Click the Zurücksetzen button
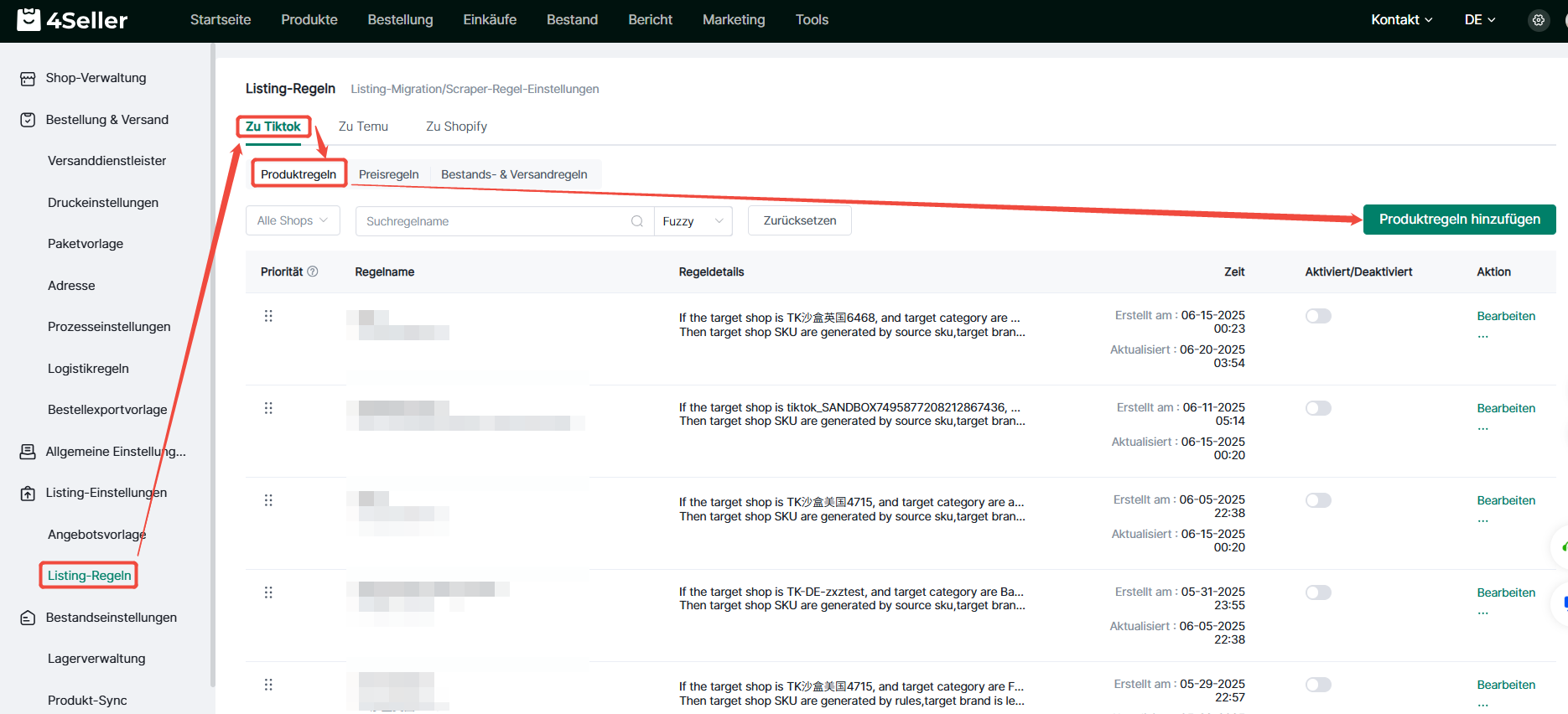 (800, 220)
